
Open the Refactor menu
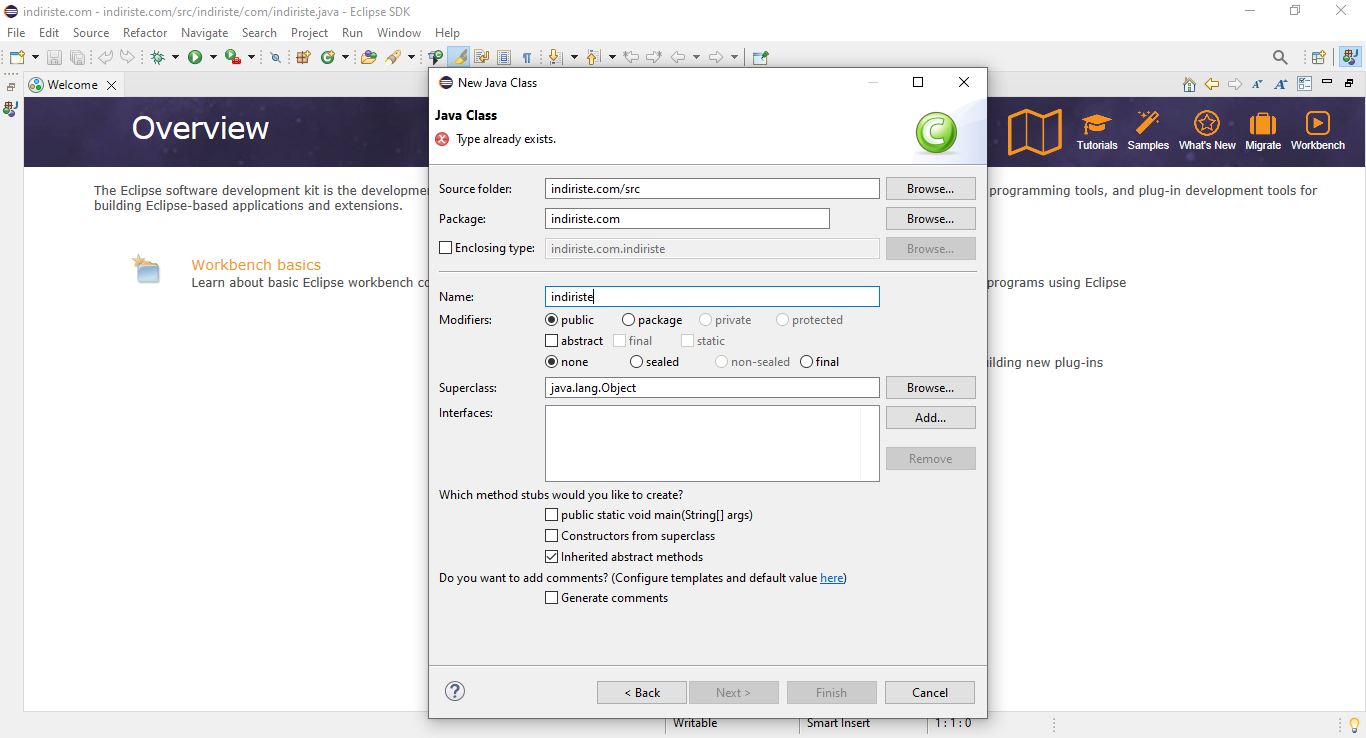[x=145, y=32]
